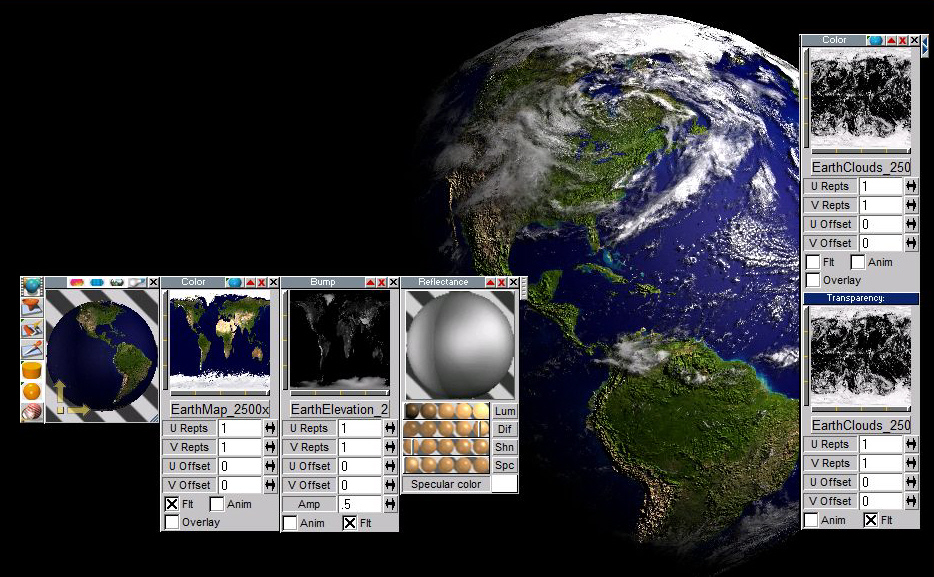The image size is (934, 577).
Task: Choose the orange cylinder preview shape
Action: 32,370
